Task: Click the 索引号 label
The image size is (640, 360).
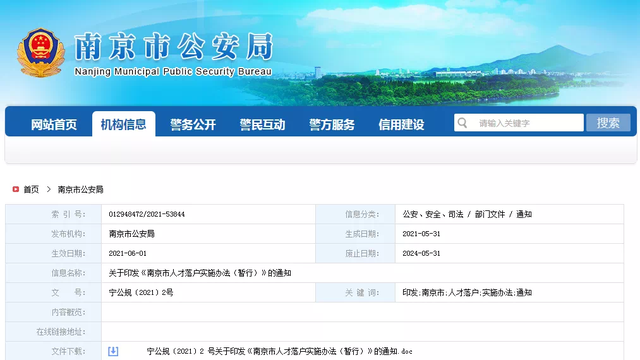Action: click(68, 214)
